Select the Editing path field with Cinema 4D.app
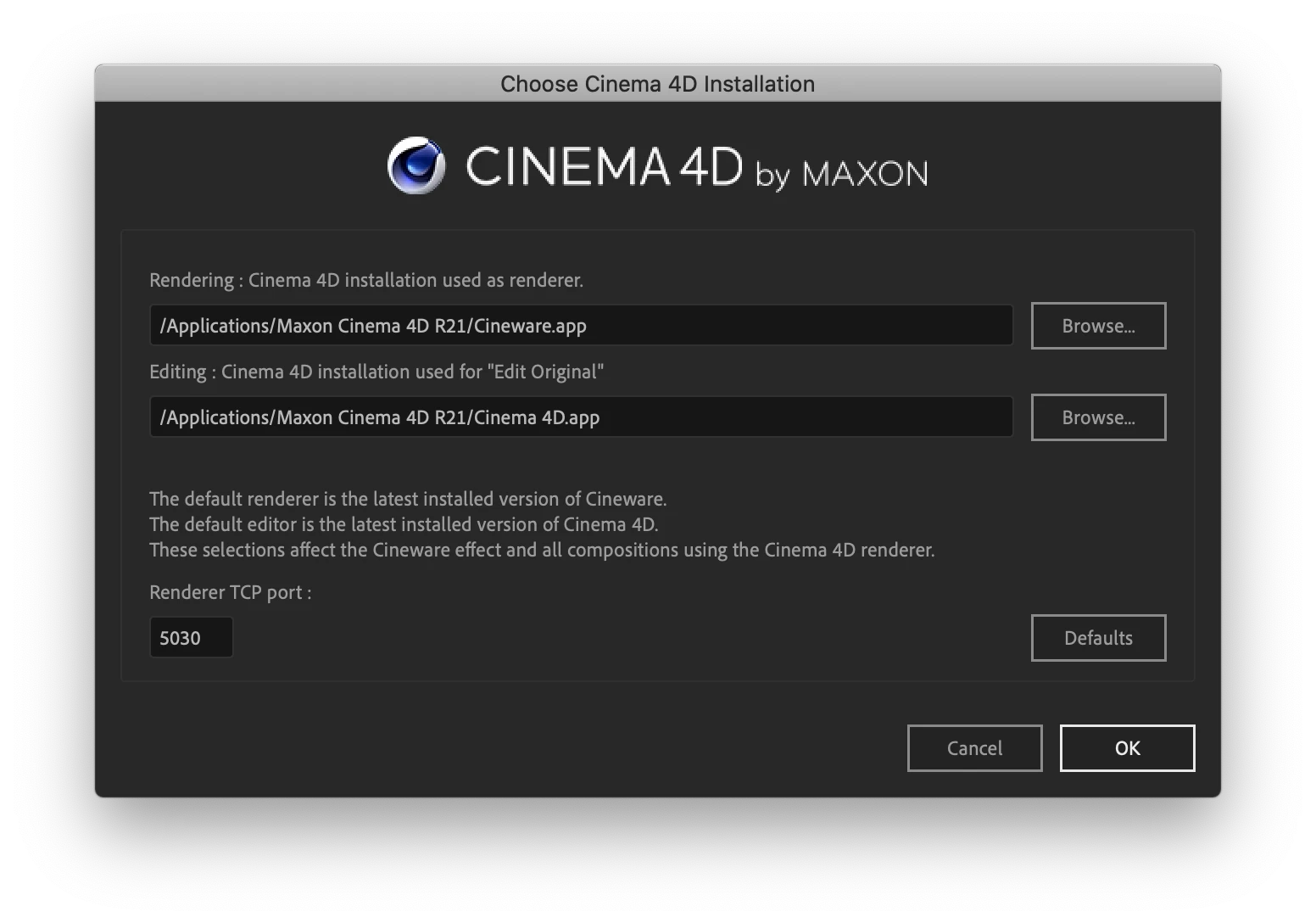The width and height of the screenshot is (1316, 923). 581,417
